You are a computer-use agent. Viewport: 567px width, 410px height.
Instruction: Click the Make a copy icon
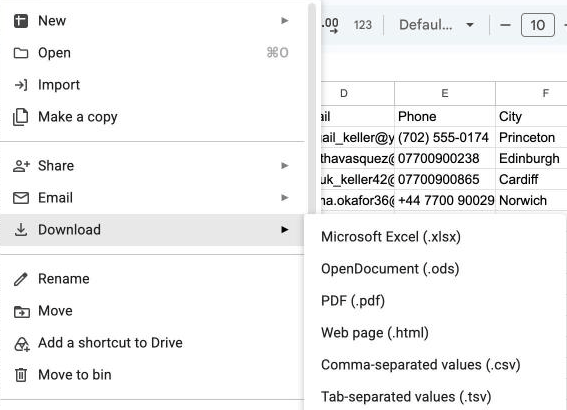coord(21,117)
